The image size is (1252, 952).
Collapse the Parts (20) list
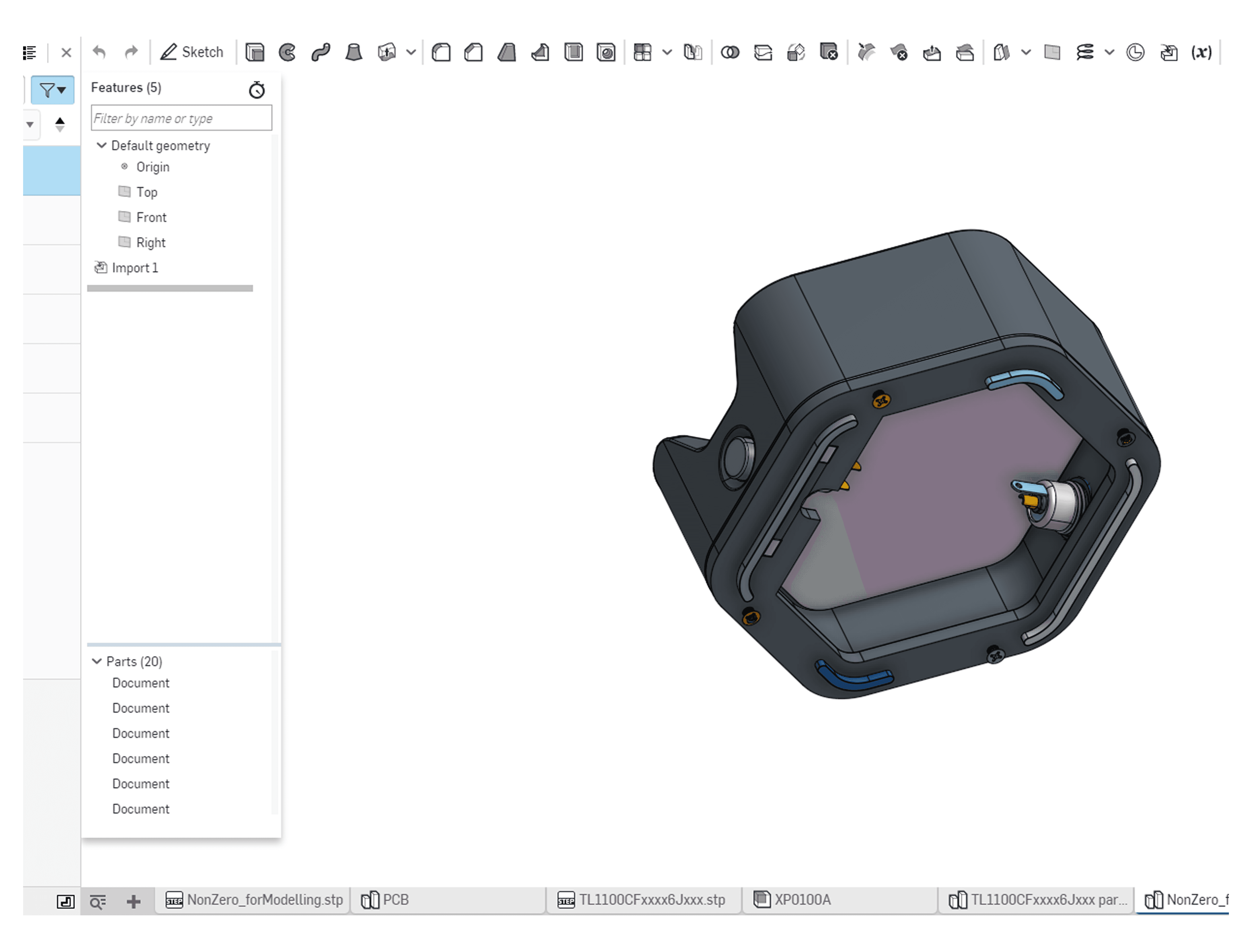point(97,661)
